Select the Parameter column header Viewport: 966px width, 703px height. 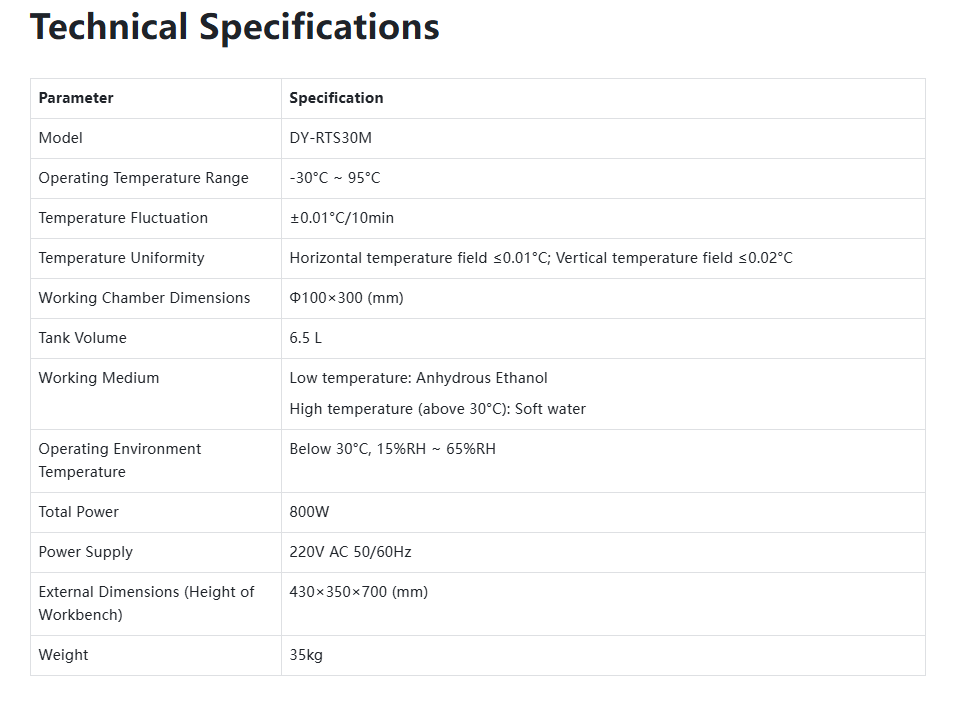[76, 98]
